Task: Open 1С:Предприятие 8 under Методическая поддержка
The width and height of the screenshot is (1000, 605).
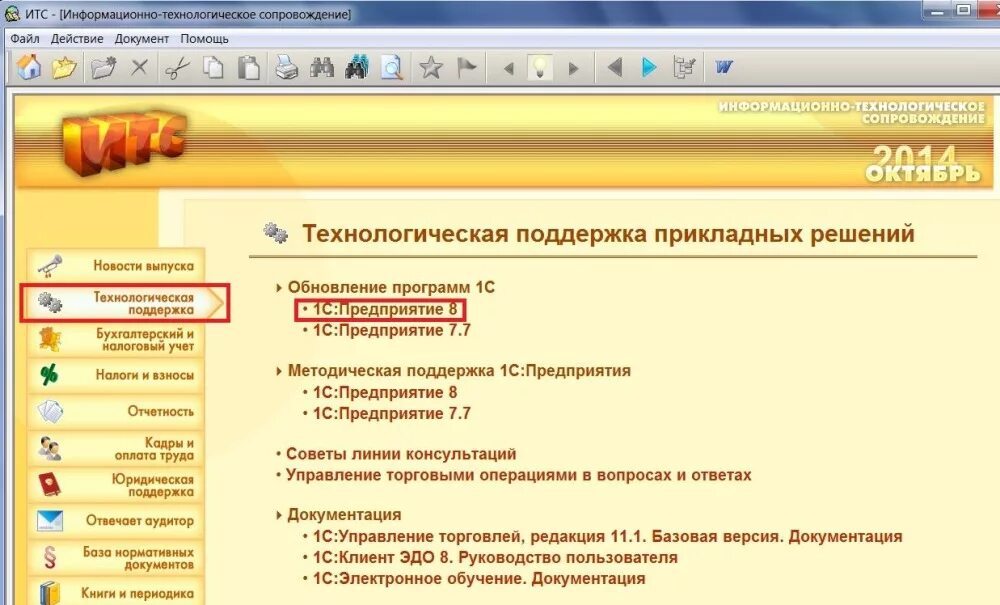Action: click(x=385, y=392)
